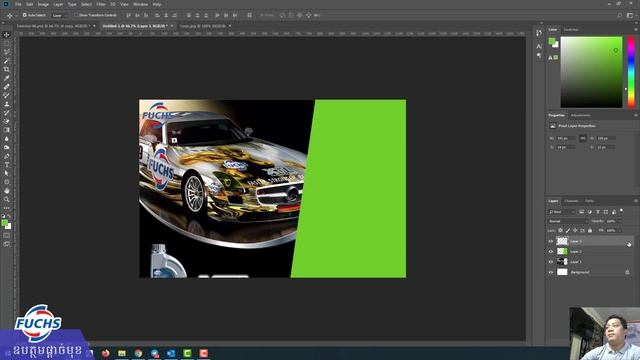The image size is (640, 360).
Task: Open the File menu
Action: pyautogui.click(x=18, y=4)
